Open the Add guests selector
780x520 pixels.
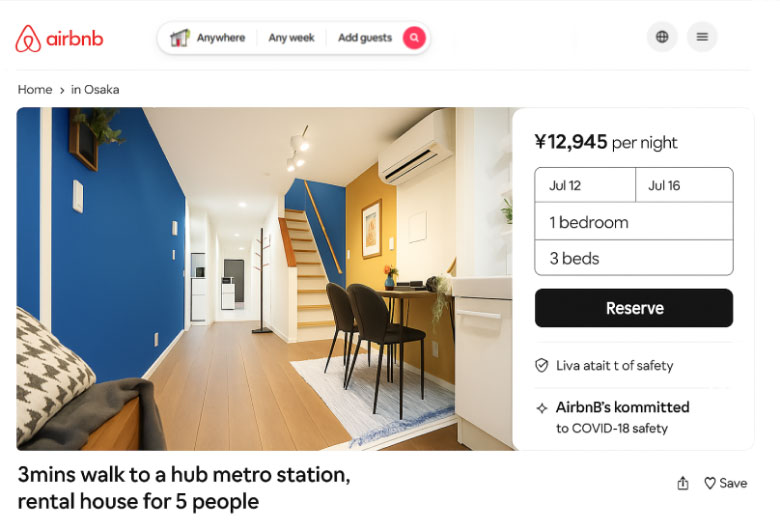(x=365, y=38)
